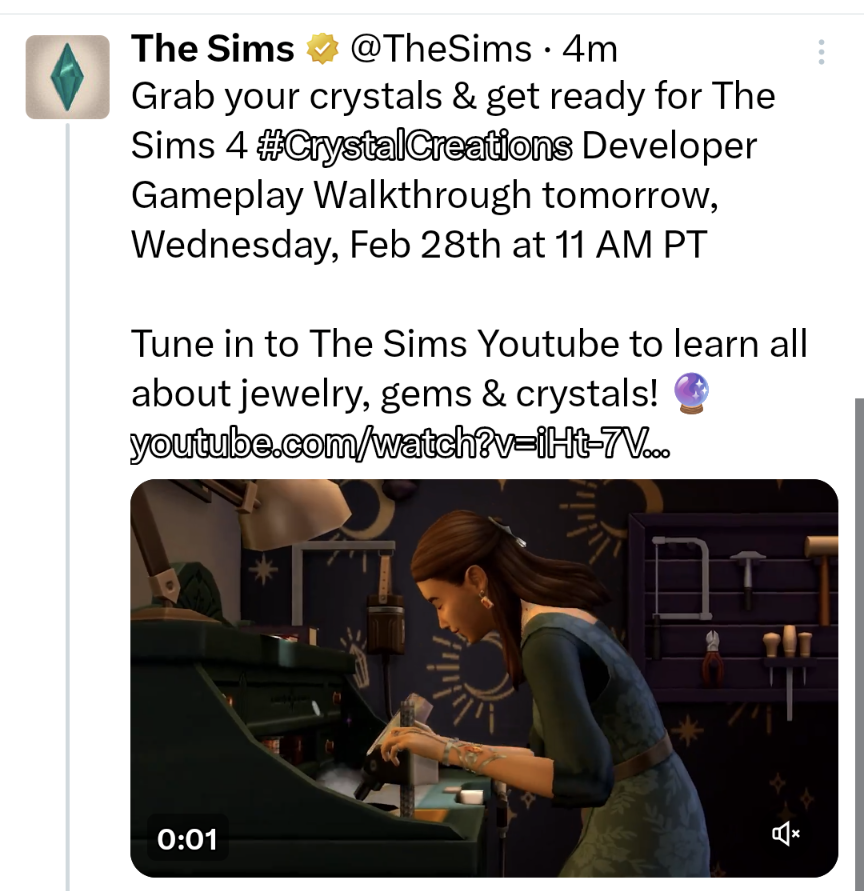
Task: Click the 'Tune in to The Sims Youtube' paragraph
Action: (469, 369)
